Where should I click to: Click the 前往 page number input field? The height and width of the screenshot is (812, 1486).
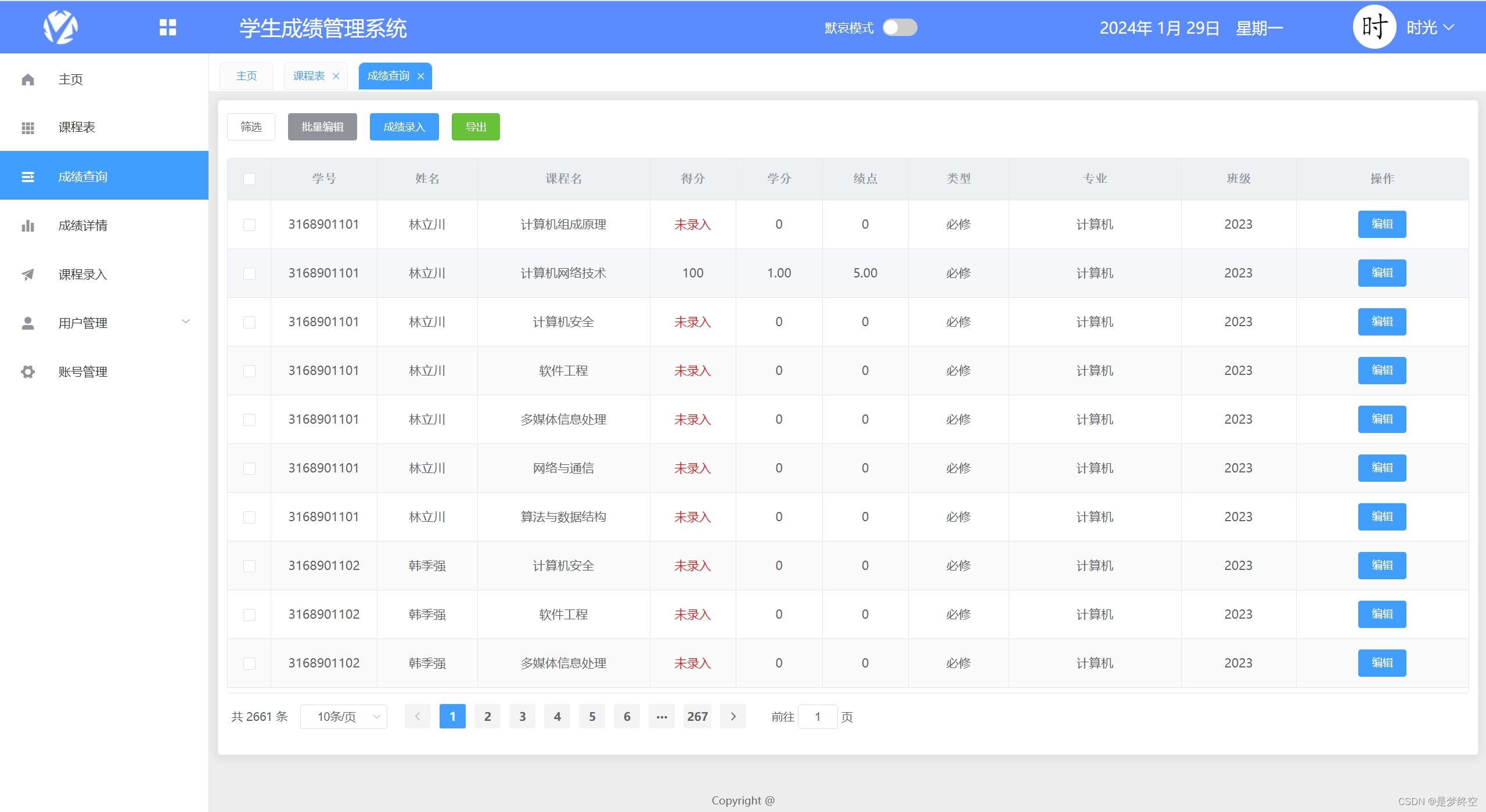click(817, 717)
